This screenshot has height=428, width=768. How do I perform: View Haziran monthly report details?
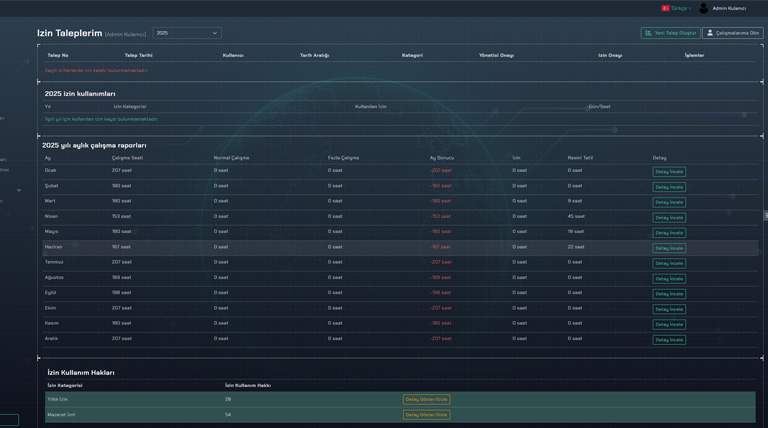[669, 248]
